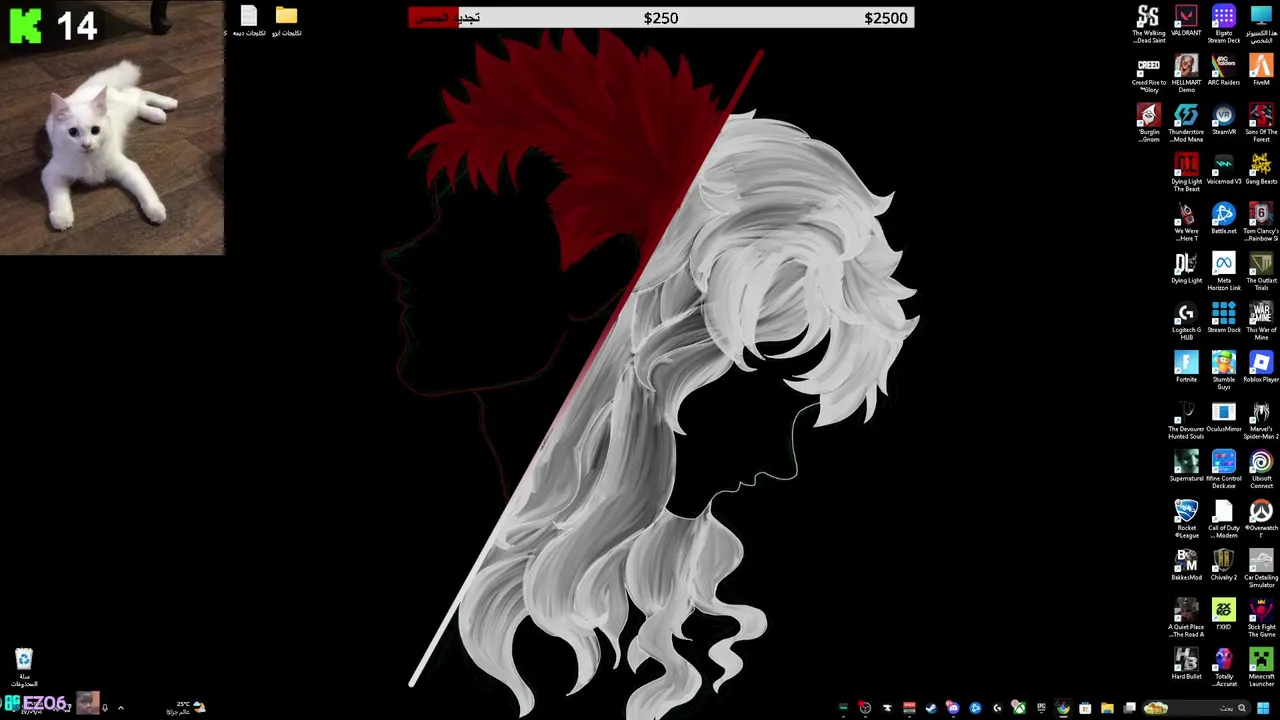
Task: Launch Dying Light The Beast
Action: coord(1186,173)
